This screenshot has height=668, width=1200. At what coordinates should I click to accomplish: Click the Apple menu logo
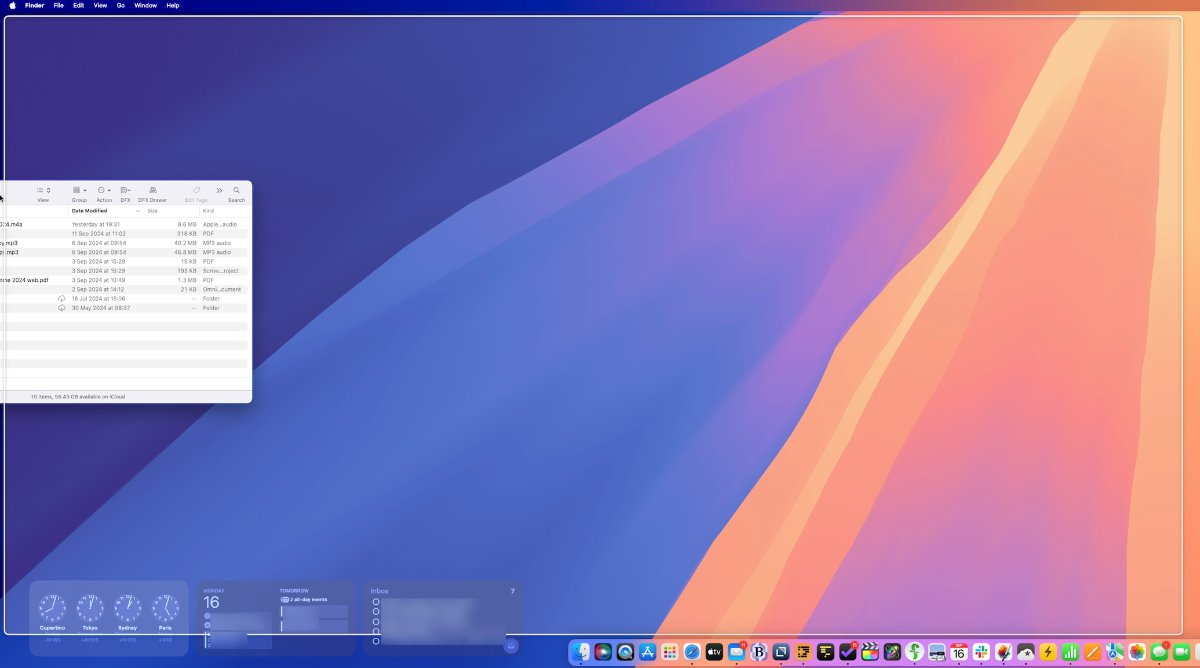click(12, 5)
